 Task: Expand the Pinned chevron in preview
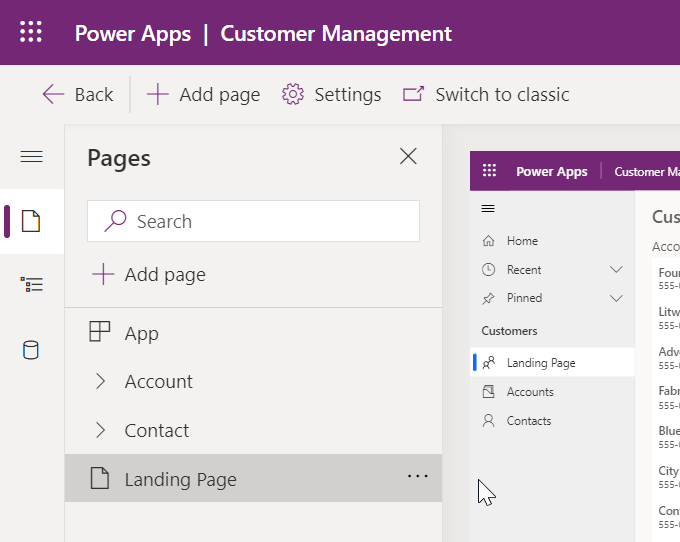coord(616,298)
